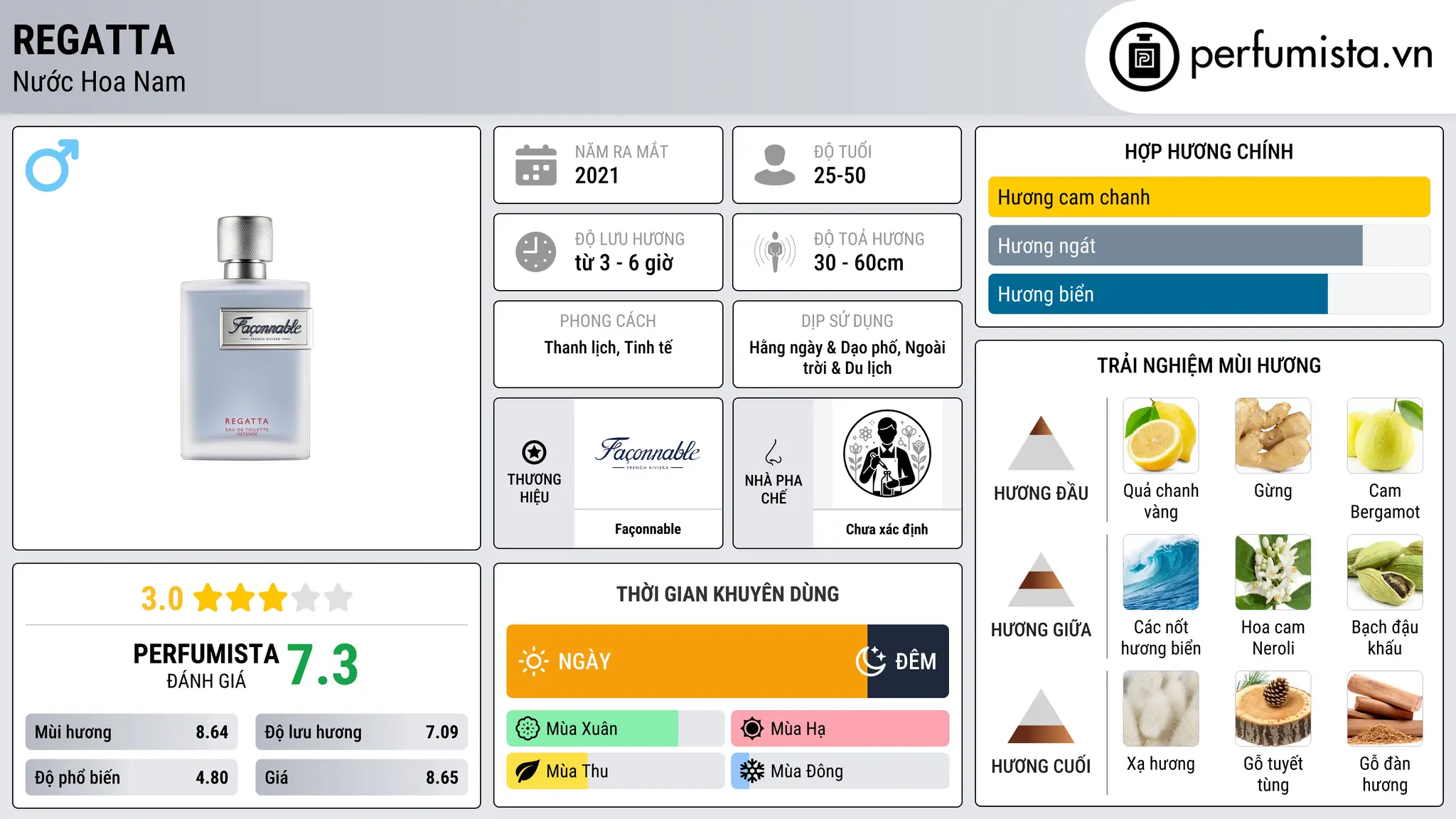
Task: Click the spring flower icon
Action: [528, 729]
